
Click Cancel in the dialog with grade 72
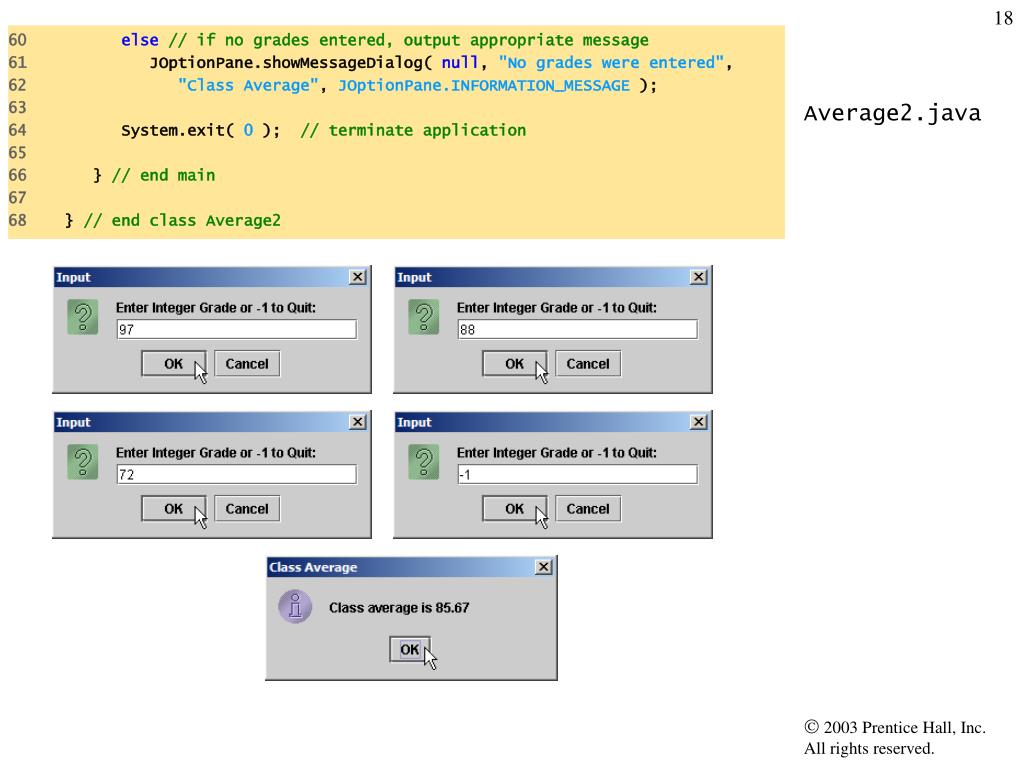[247, 509]
